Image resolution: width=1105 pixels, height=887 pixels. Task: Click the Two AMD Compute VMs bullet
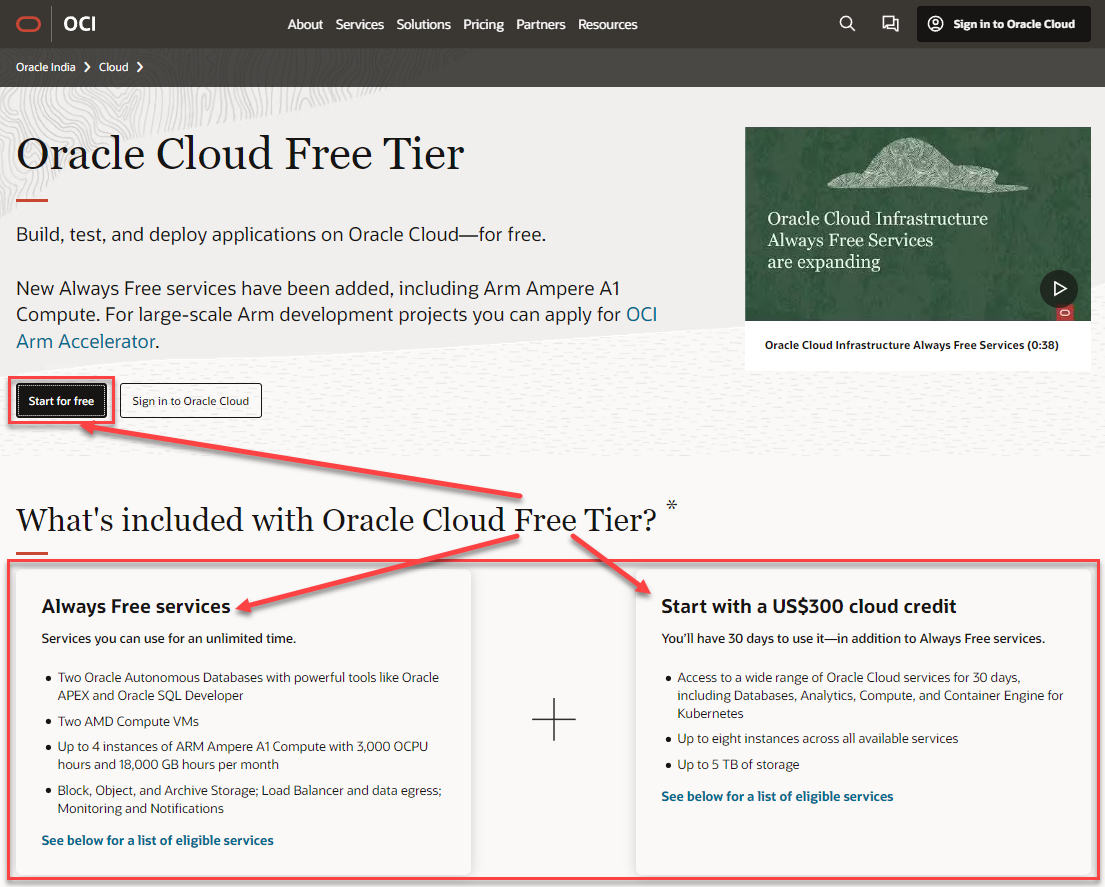[128, 721]
